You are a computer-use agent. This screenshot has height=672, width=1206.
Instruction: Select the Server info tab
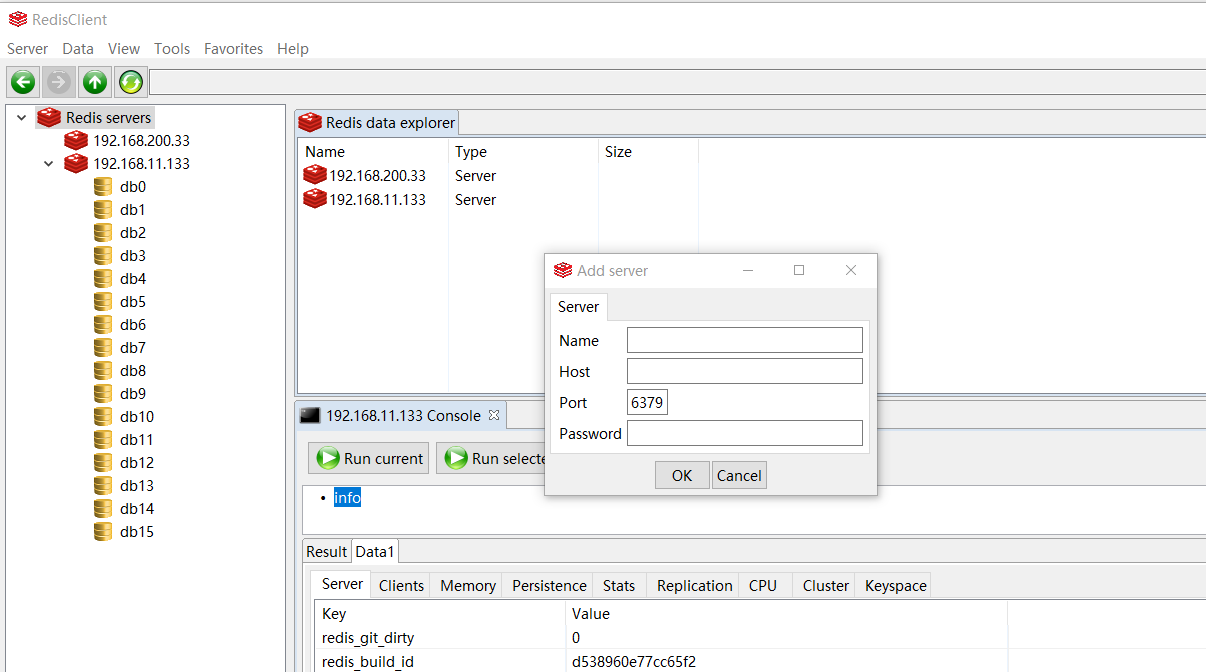pyautogui.click(x=342, y=584)
